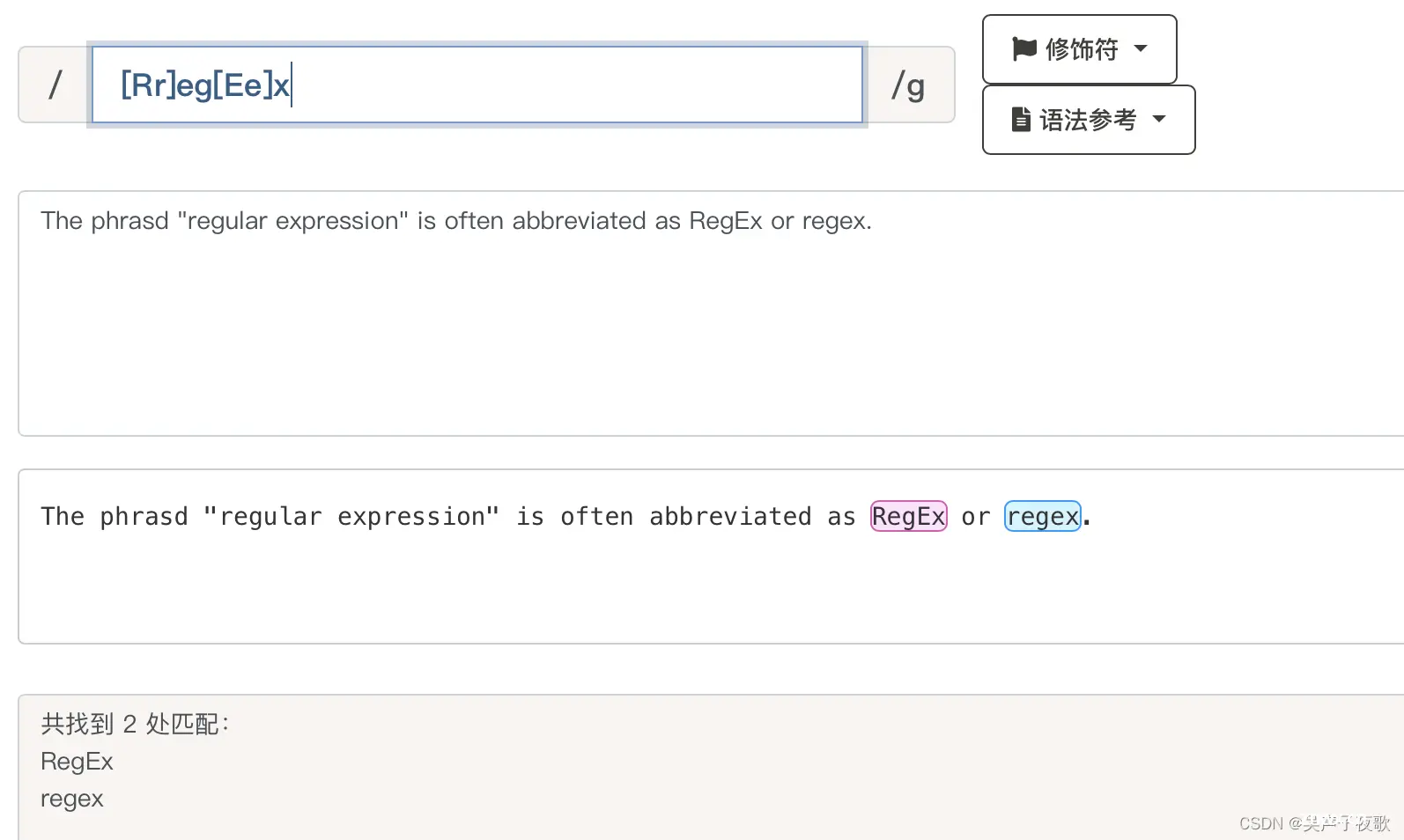Click the document icon on 语法参考 button

click(x=1021, y=119)
